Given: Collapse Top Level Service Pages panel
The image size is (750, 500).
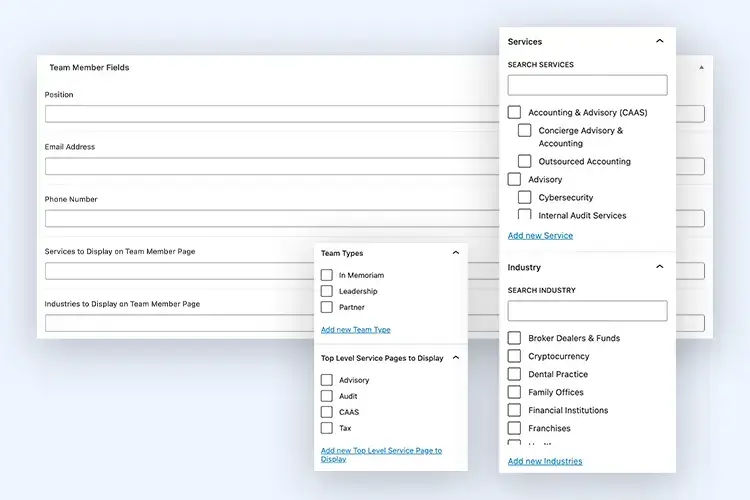Looking at the screenshot, I should tap(456, 358).
